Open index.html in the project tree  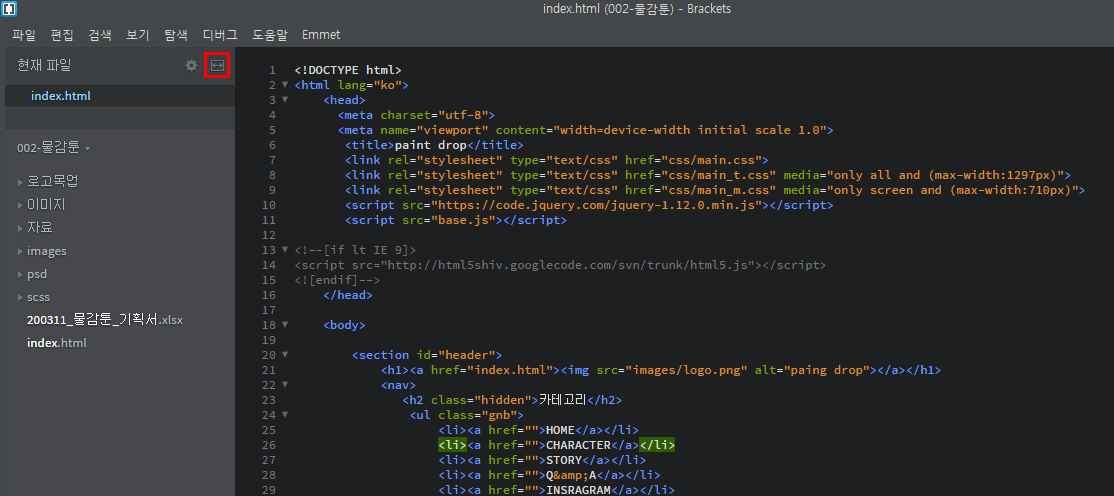coord(56,343)
